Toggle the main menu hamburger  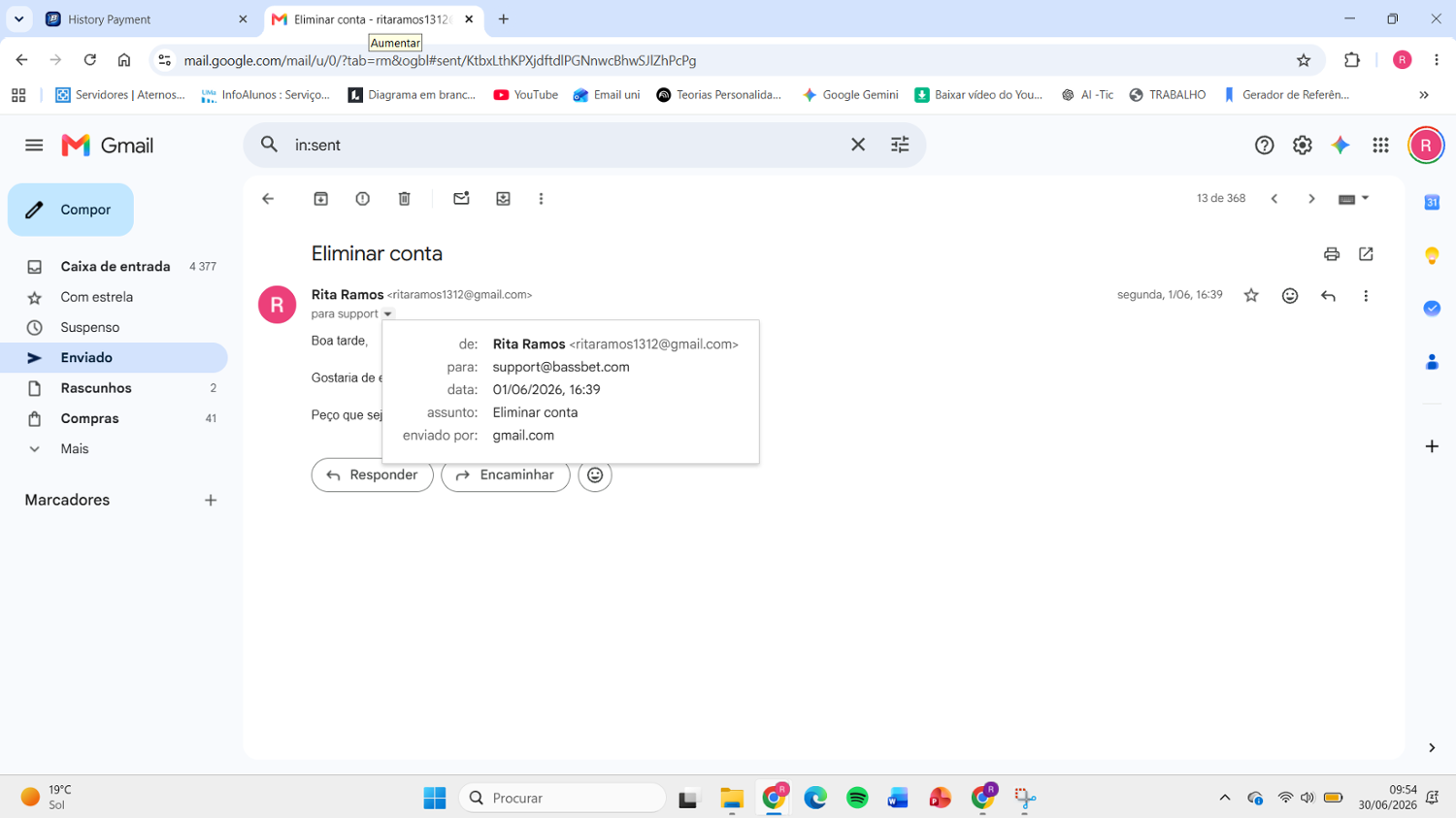(34, 145)
